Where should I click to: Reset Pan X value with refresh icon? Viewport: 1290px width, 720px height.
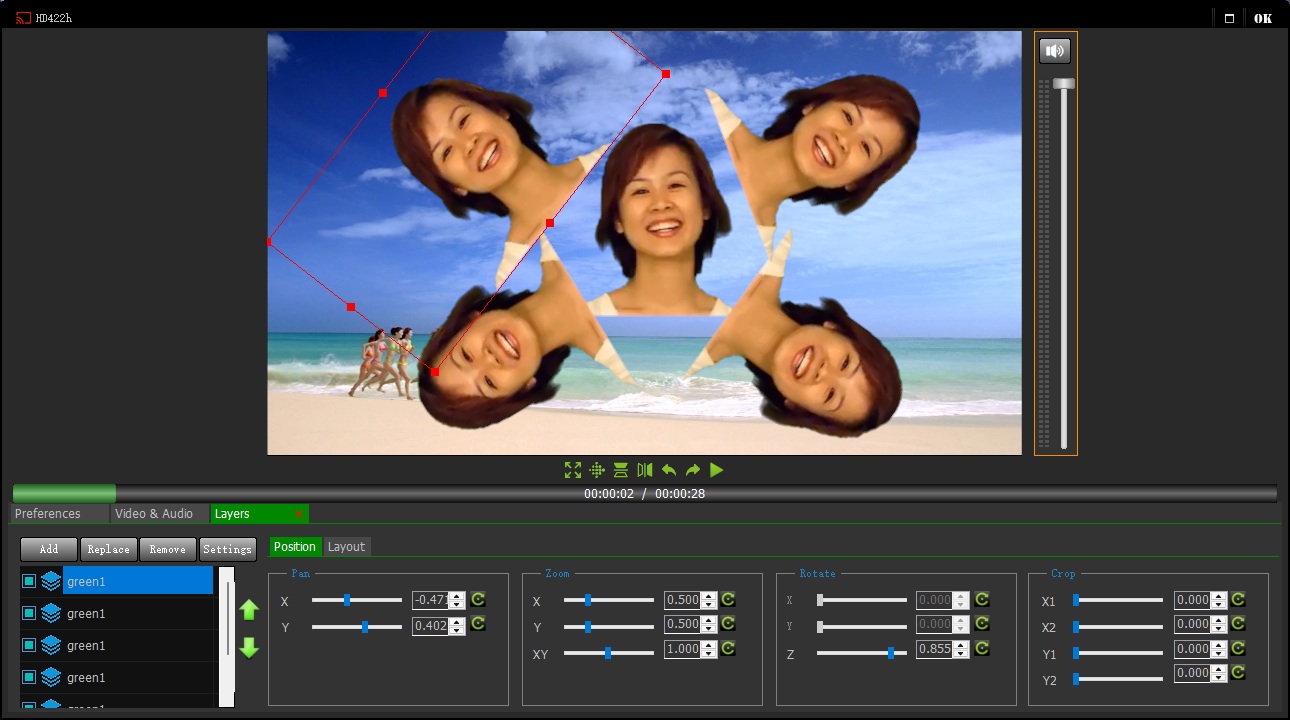[478, 599]
